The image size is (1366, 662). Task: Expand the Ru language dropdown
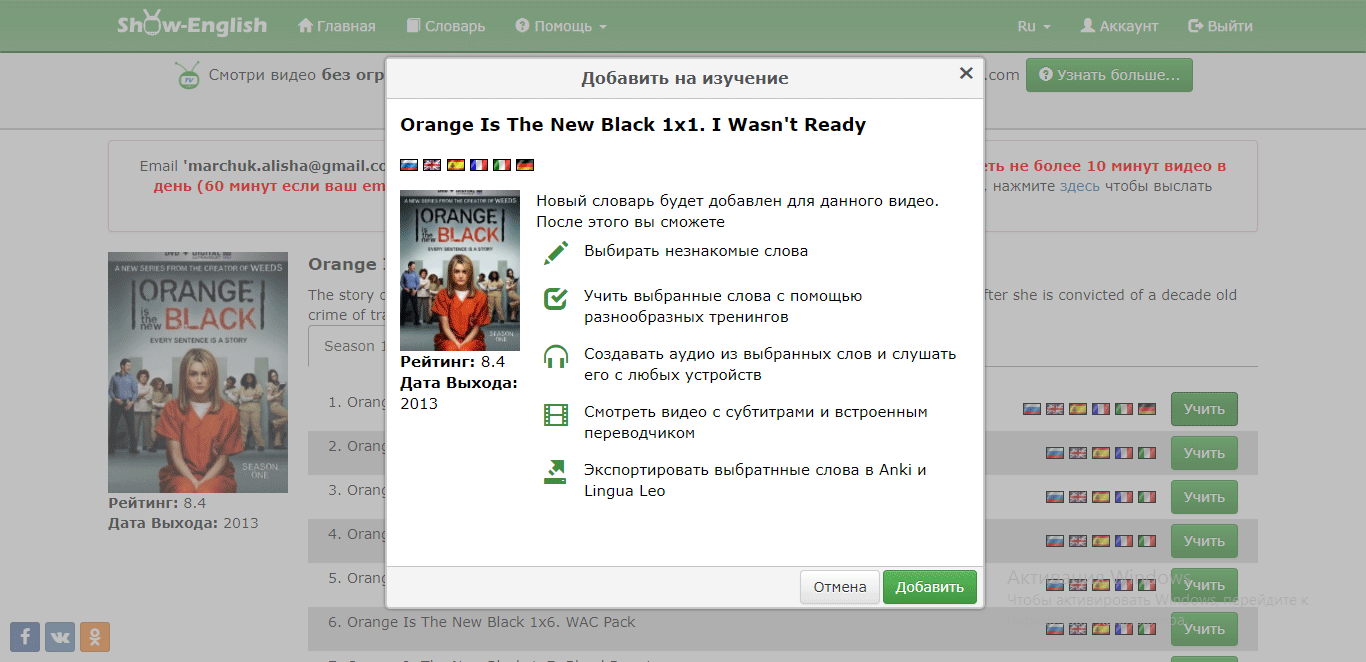1033,26
